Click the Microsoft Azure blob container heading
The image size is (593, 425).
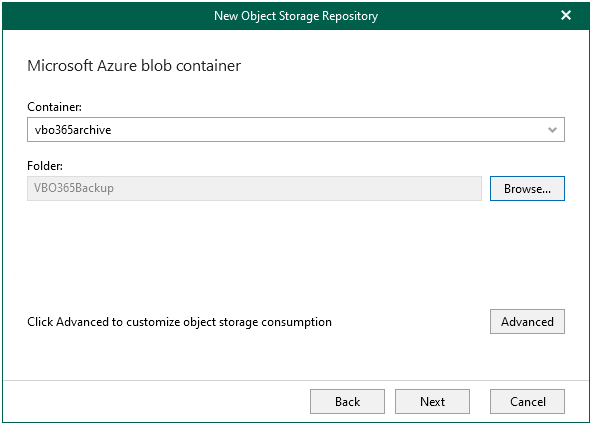pyautogui.click(x=134, y=66)
